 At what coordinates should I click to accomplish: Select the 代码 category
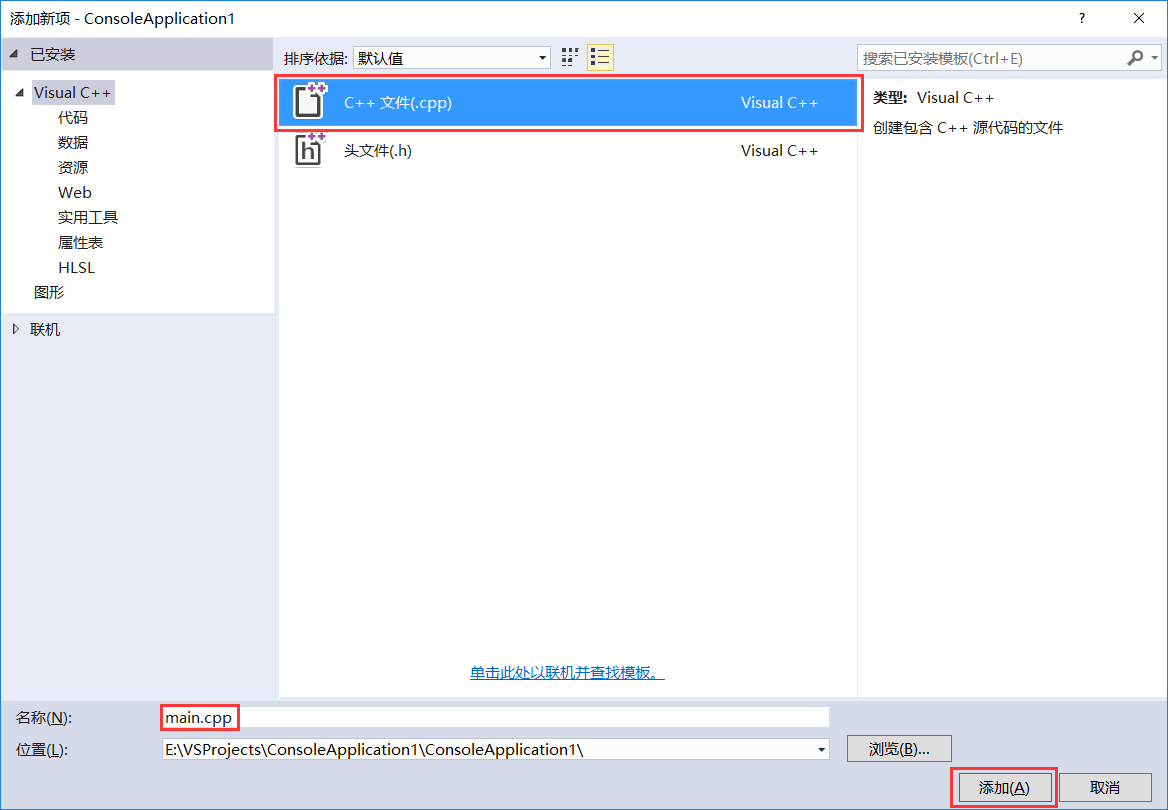click(73, 117)
